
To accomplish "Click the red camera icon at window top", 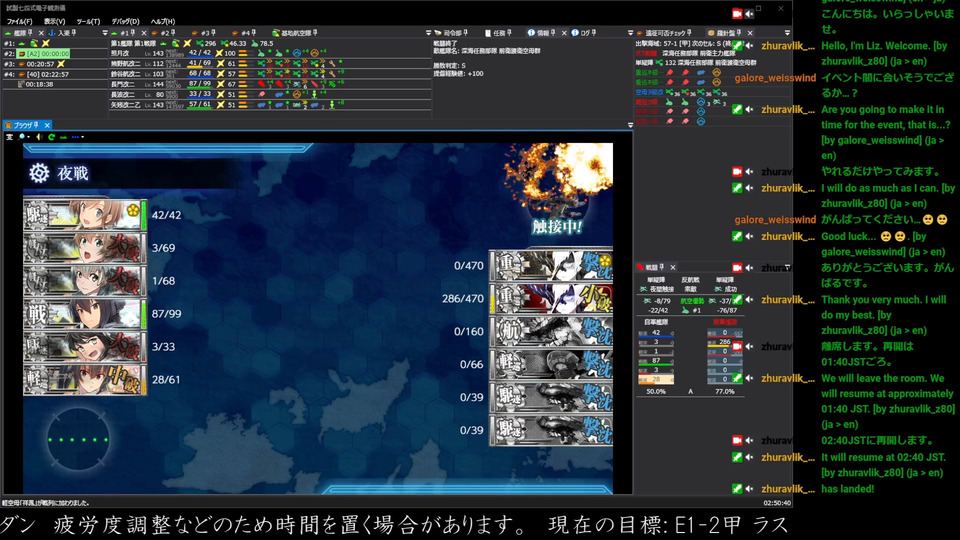I will (737, 13).
